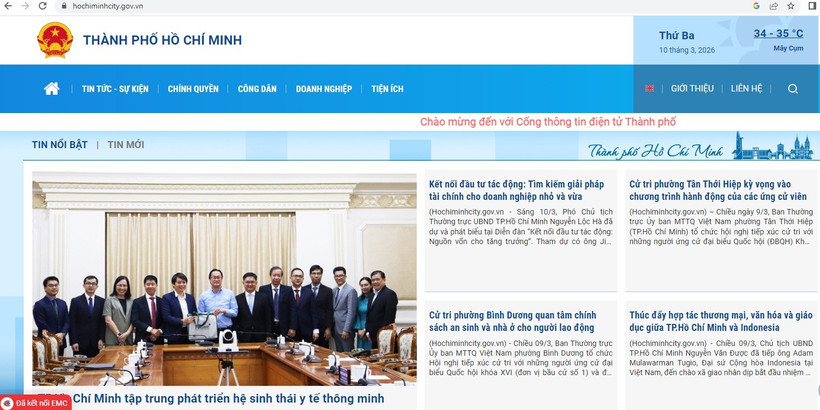This screenshot has width=820, height=410.
Task: Click the padlock site info icon
Action: [x=64, y=6]
